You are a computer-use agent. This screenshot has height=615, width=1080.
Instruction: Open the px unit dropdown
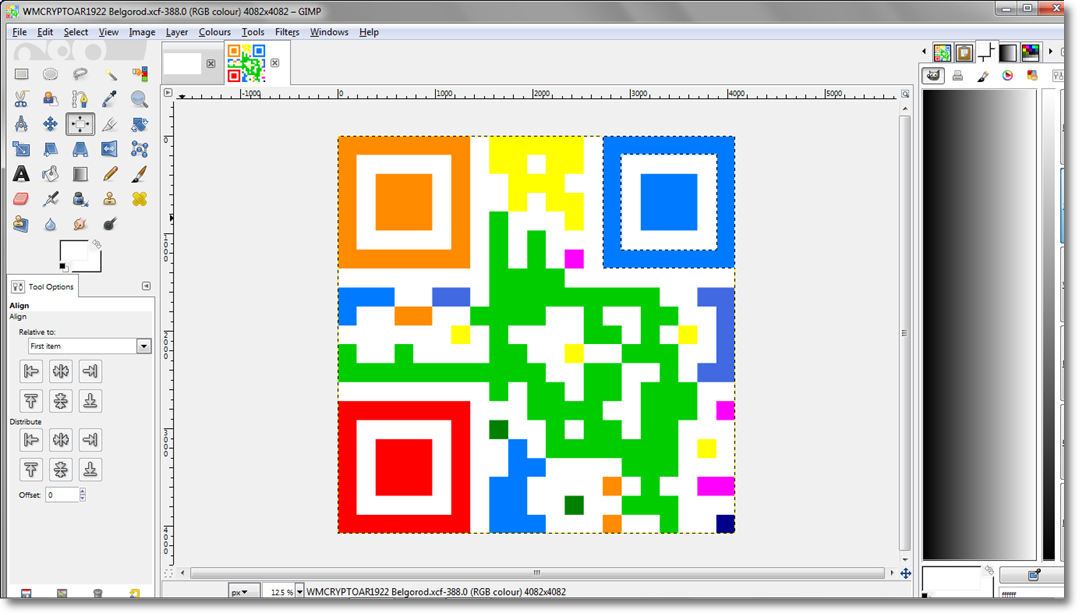point(244,592)
